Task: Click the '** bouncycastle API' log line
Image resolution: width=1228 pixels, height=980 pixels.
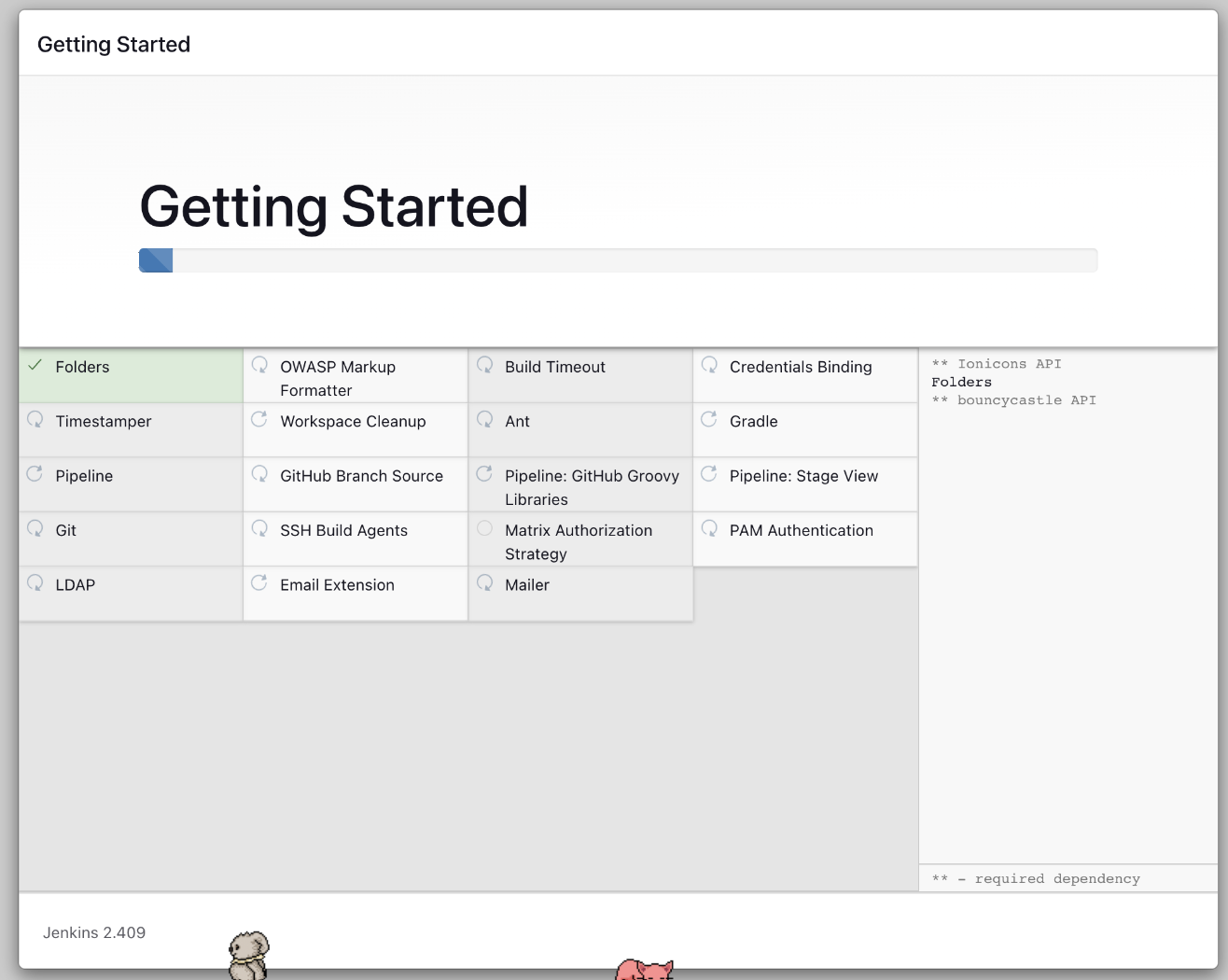Action: [1013, 399]
